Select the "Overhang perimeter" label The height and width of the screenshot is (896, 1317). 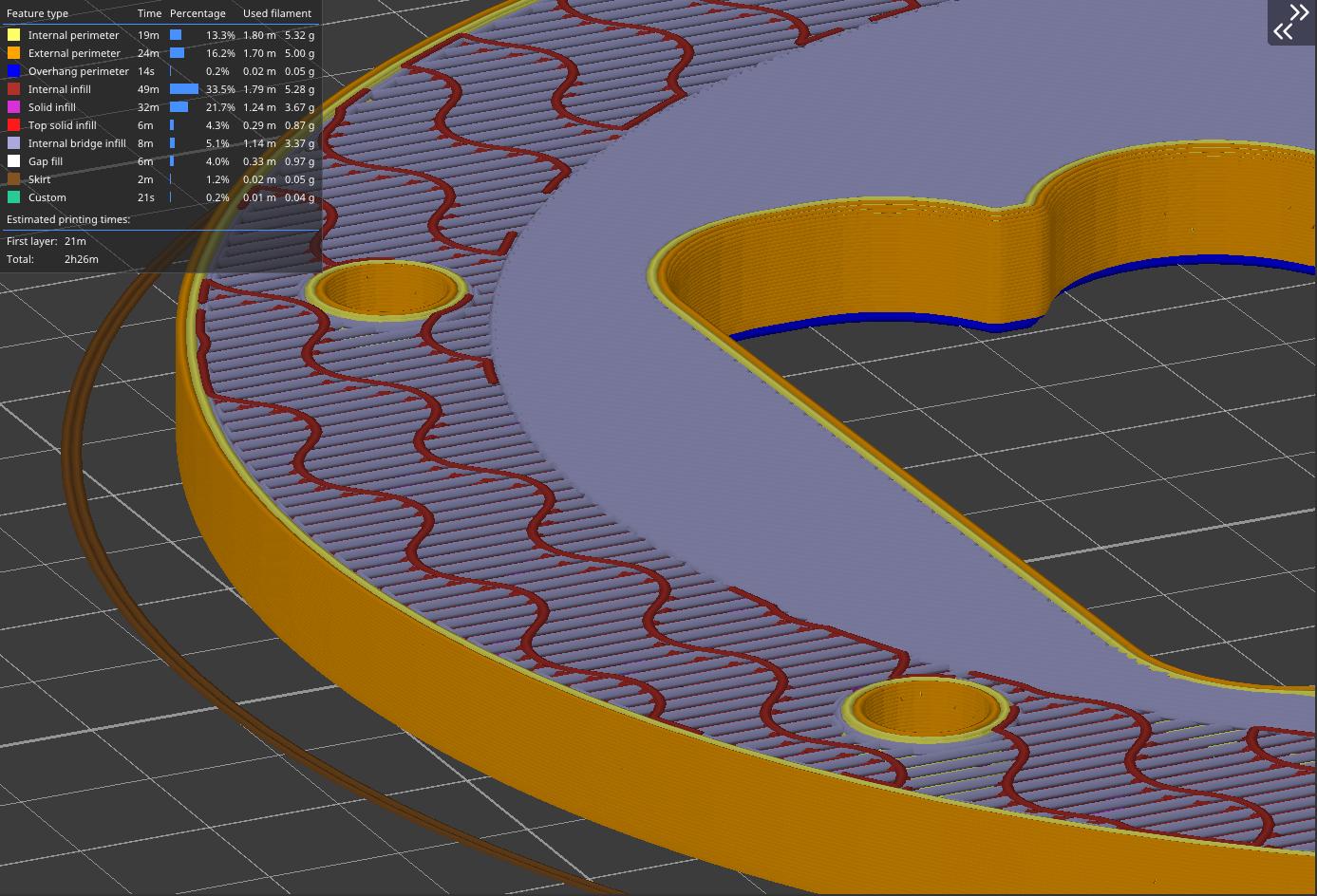tap(78, 71)
